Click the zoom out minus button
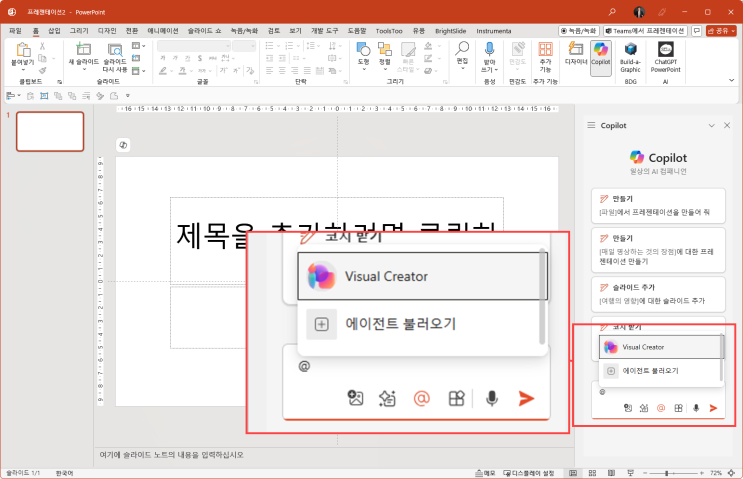743x479 pixels. (645, 473)
